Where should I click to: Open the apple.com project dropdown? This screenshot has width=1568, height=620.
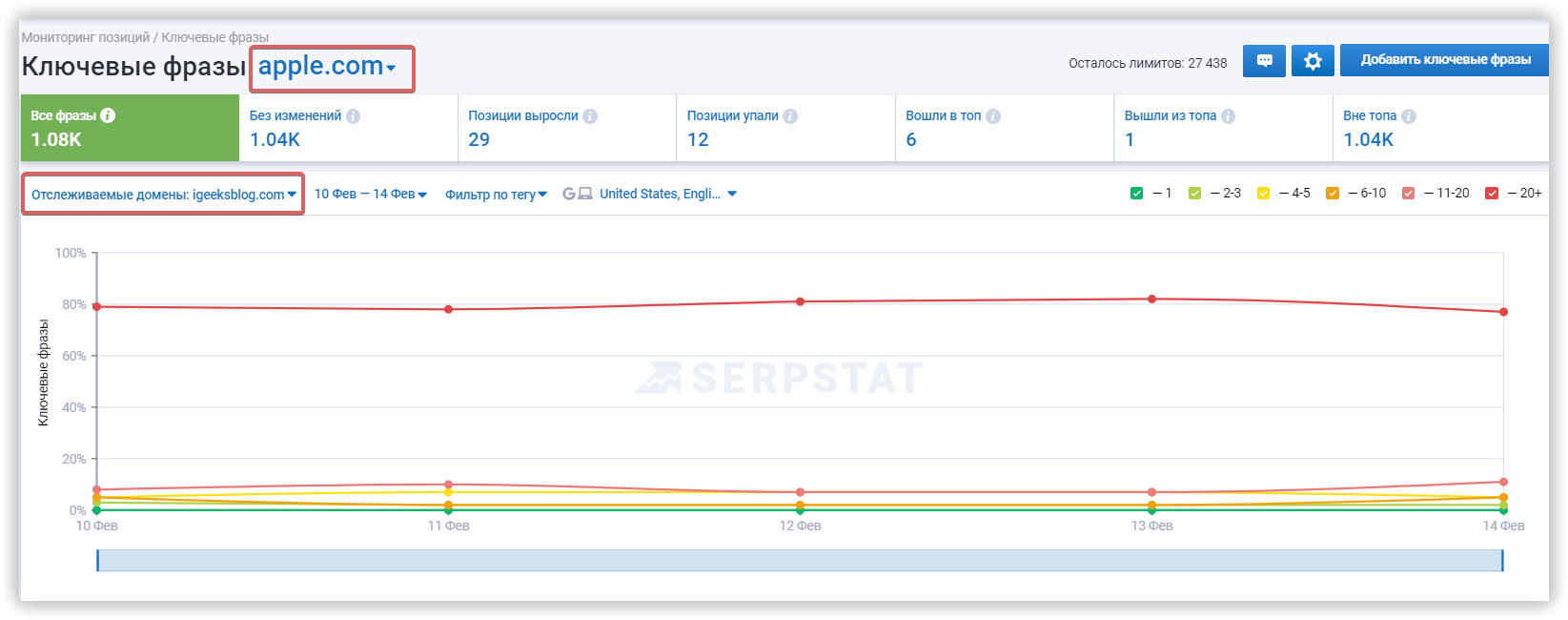click(327, 67)
